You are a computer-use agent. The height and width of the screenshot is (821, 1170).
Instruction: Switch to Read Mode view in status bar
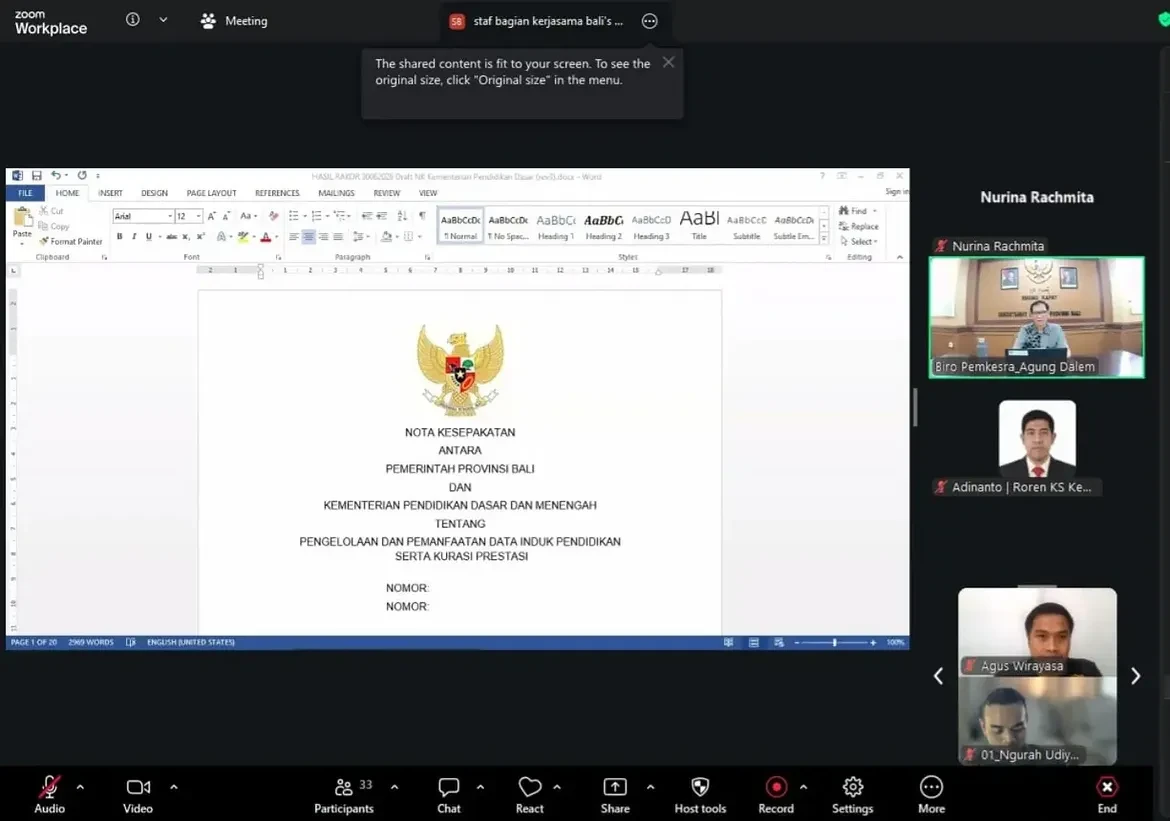[x=728, y=643]
